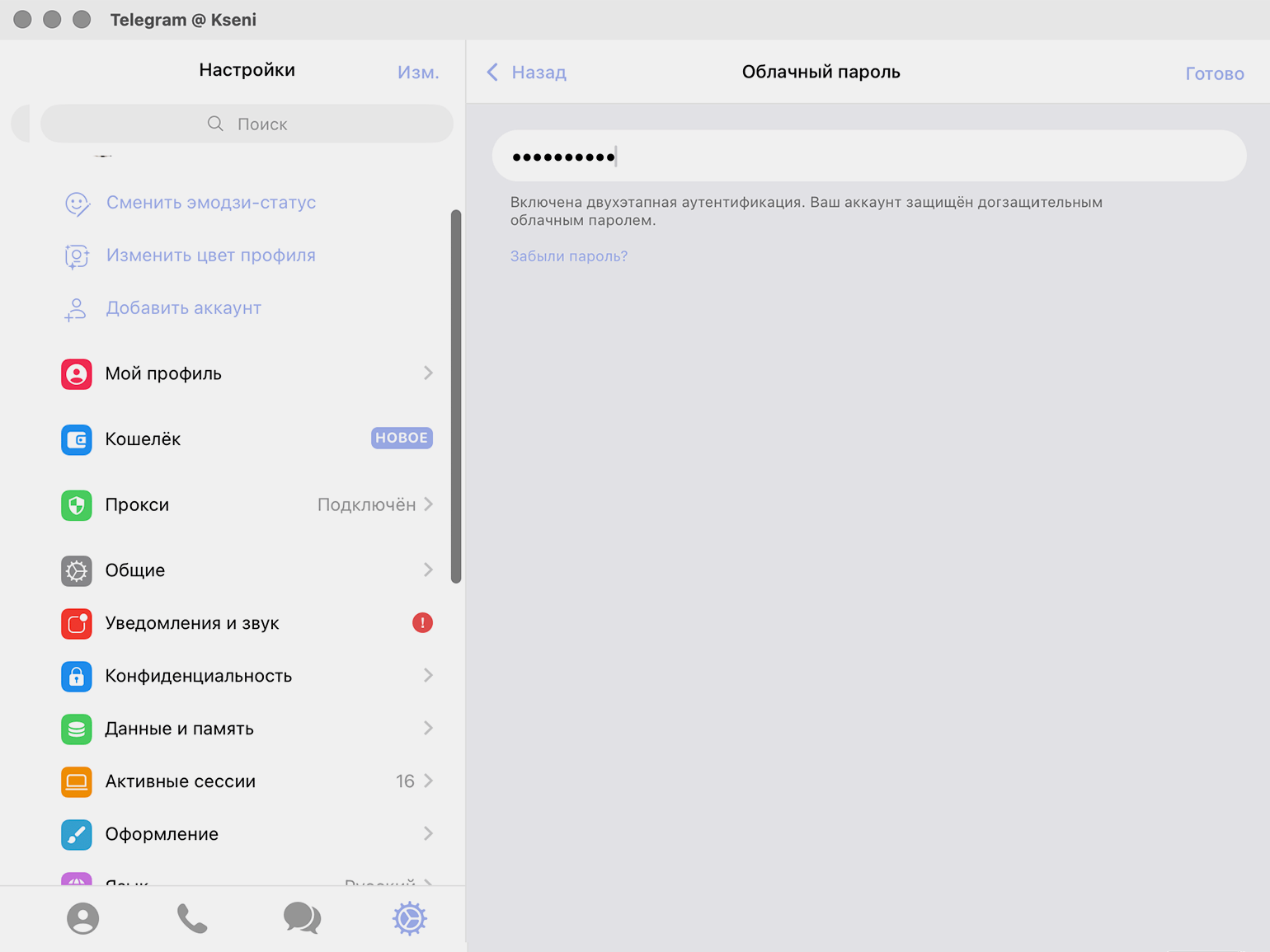Click the change emoji status icon

pyautogui.click(x=77, y=204)
